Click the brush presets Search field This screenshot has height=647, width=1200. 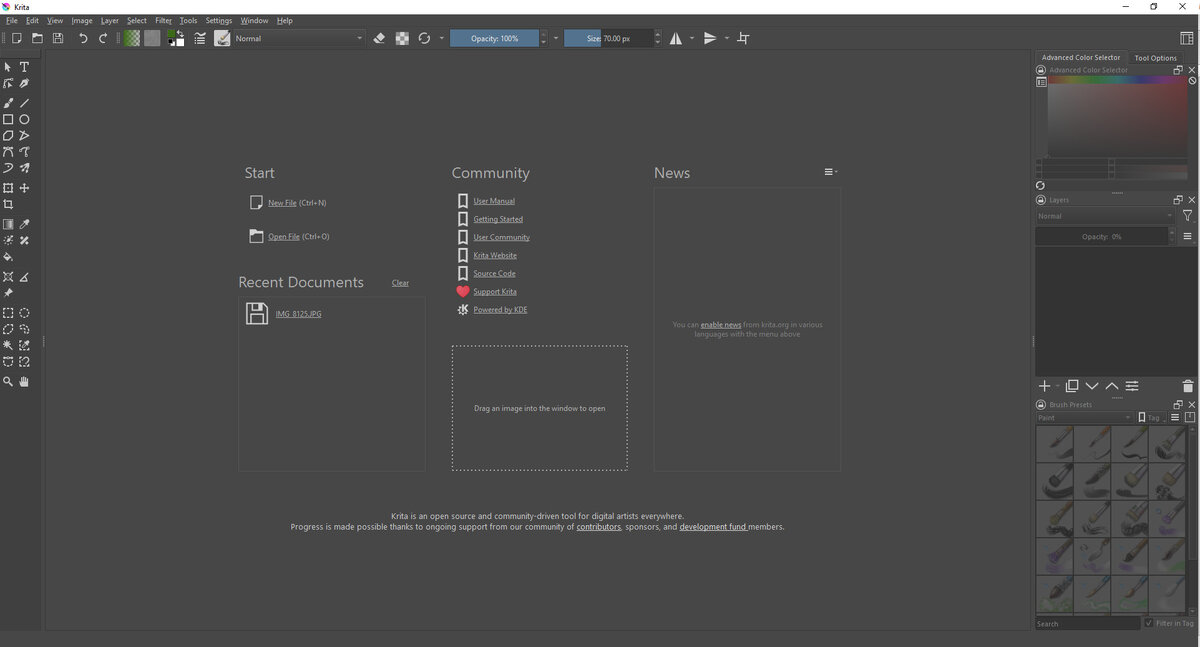1087,623
